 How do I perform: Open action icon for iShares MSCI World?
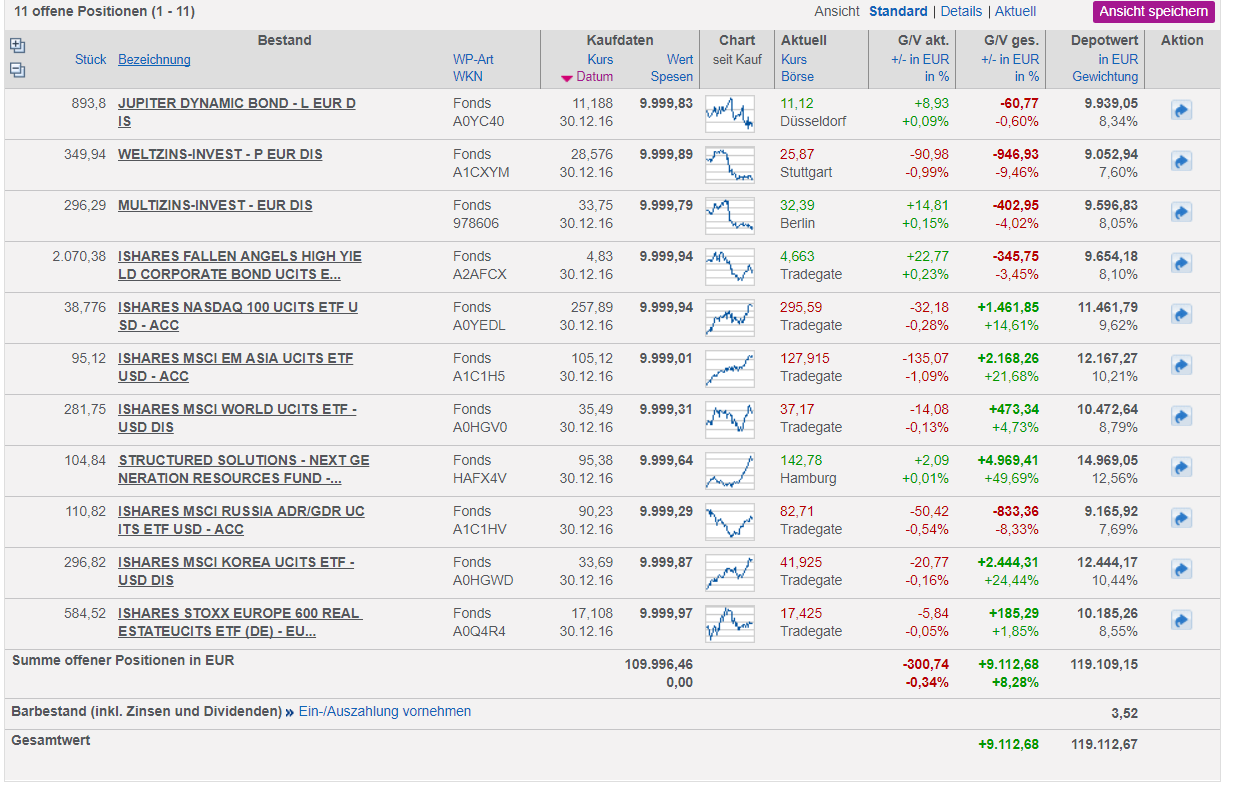pos(1181,416)
